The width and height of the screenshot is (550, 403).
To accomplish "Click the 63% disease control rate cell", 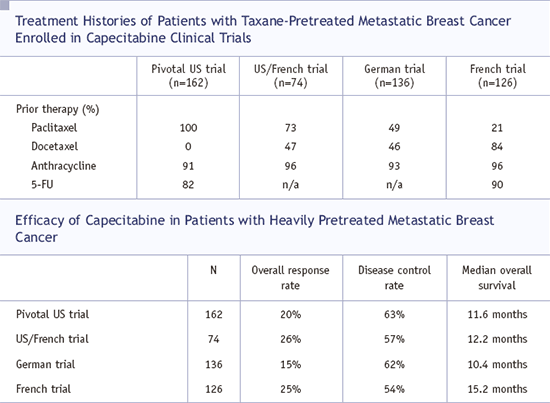I will [394, 314].
